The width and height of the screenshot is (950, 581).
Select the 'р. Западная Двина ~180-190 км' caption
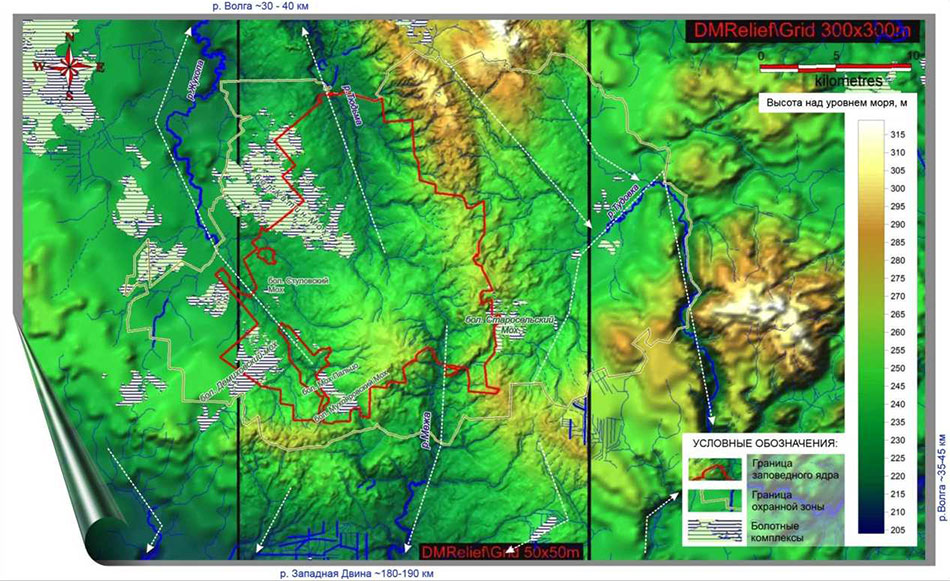coord(359,574)
